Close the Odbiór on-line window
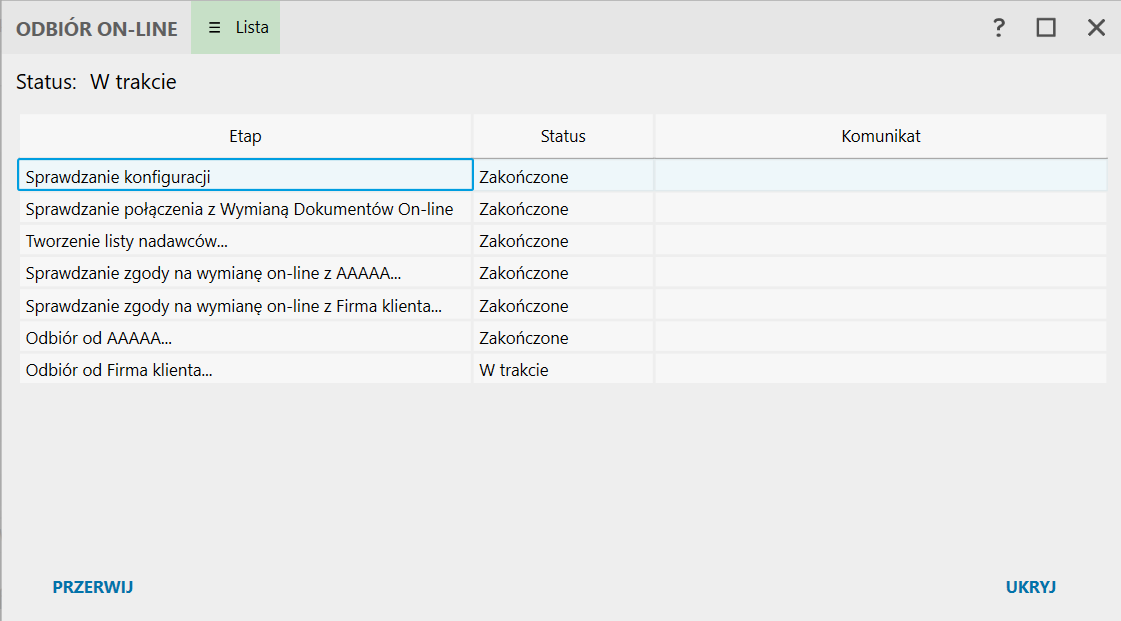Image resolution: width=1121 pixels, height=621 pixels. point(1096,28)
